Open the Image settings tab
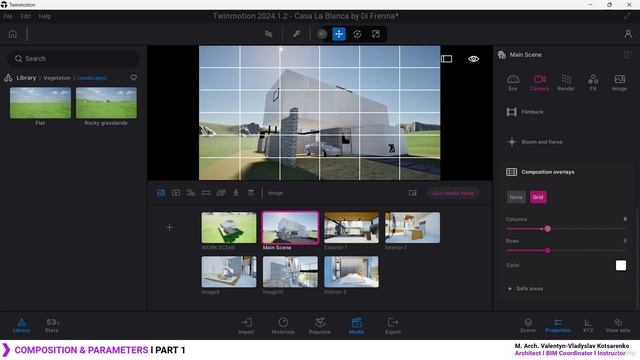This screenshot has height=360, width=640. point(619,82)
